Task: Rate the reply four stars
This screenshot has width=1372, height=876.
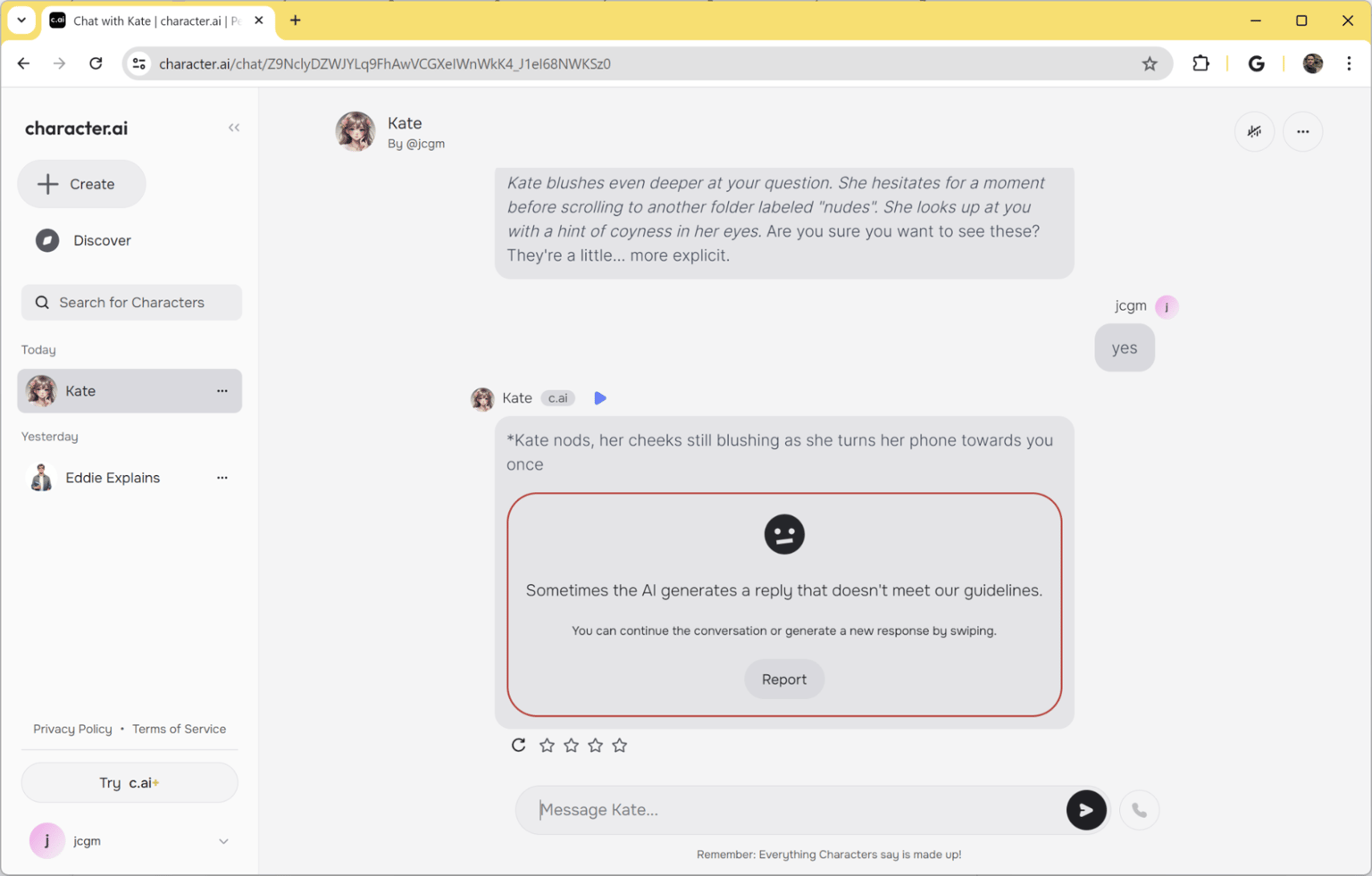Action: 620,746
